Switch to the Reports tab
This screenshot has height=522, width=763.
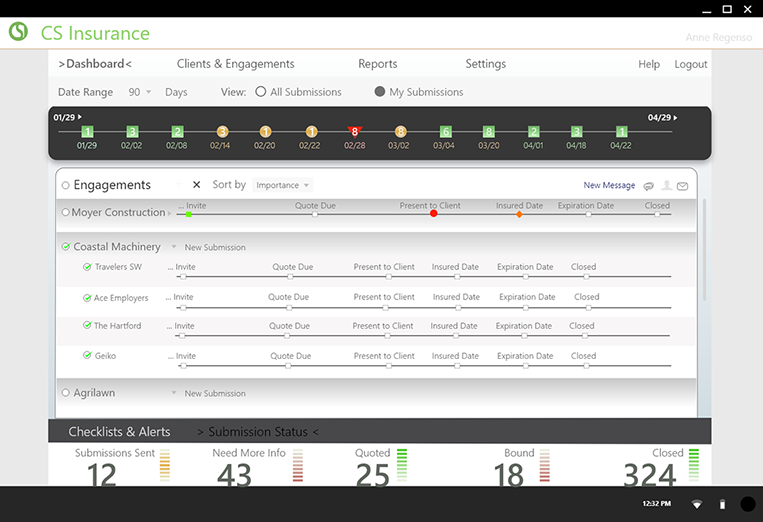coord(377,64)
